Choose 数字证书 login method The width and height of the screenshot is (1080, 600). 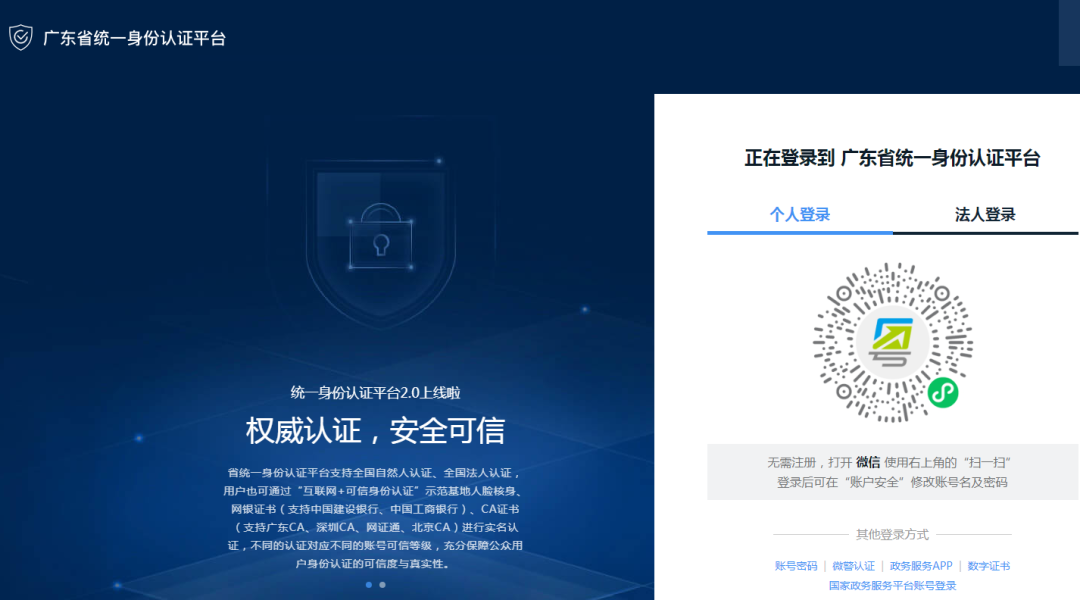(988, 566)
